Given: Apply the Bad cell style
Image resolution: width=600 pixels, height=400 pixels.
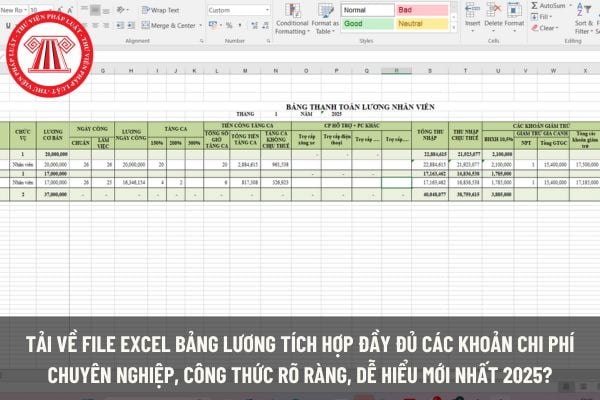Looking at the screenshot, I should pyautogui.click(x=422, y=10).
